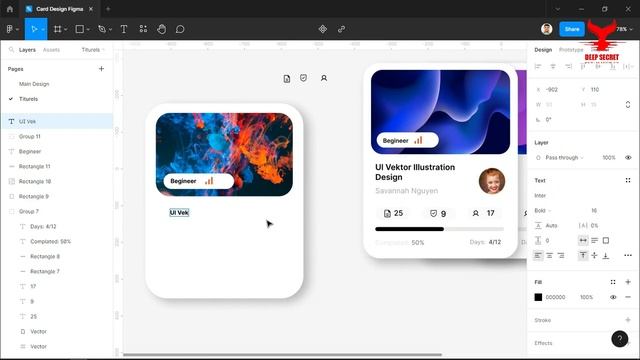
Task: Switch to Layers tab
Action: [27, 50]
